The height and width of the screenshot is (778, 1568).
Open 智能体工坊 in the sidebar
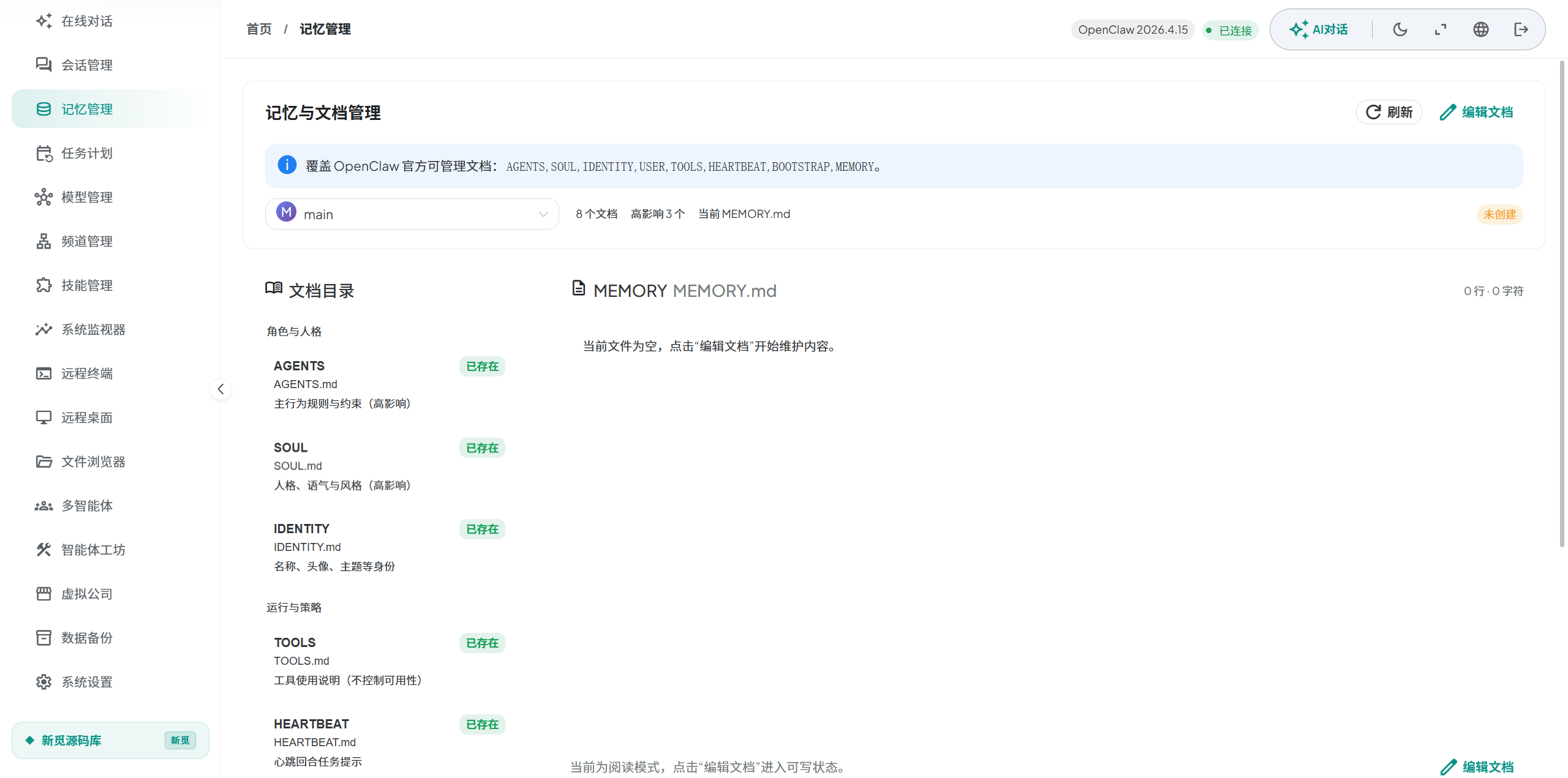tap(92, 550)
